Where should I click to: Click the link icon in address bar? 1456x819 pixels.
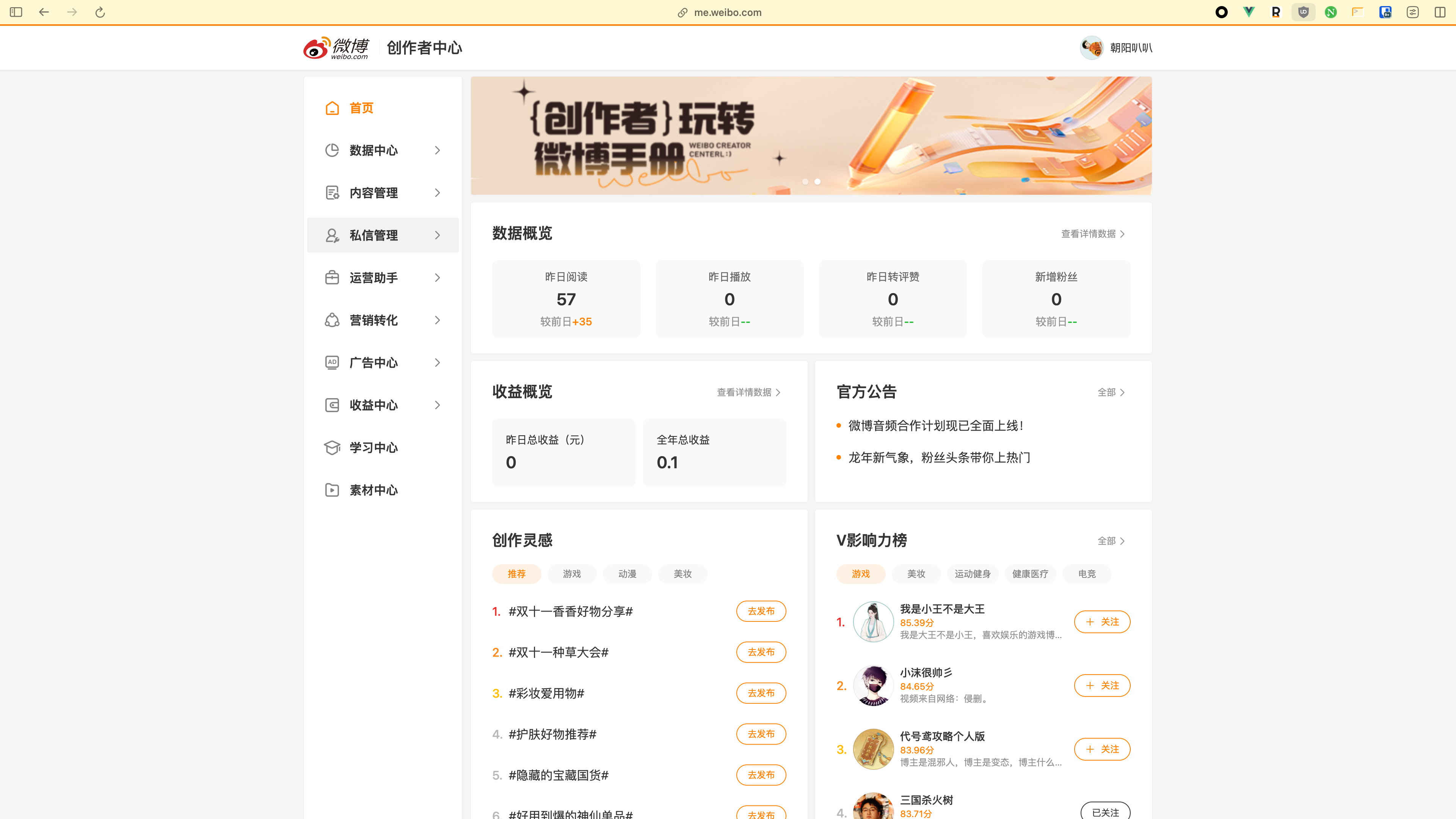[x=683, y=13]
